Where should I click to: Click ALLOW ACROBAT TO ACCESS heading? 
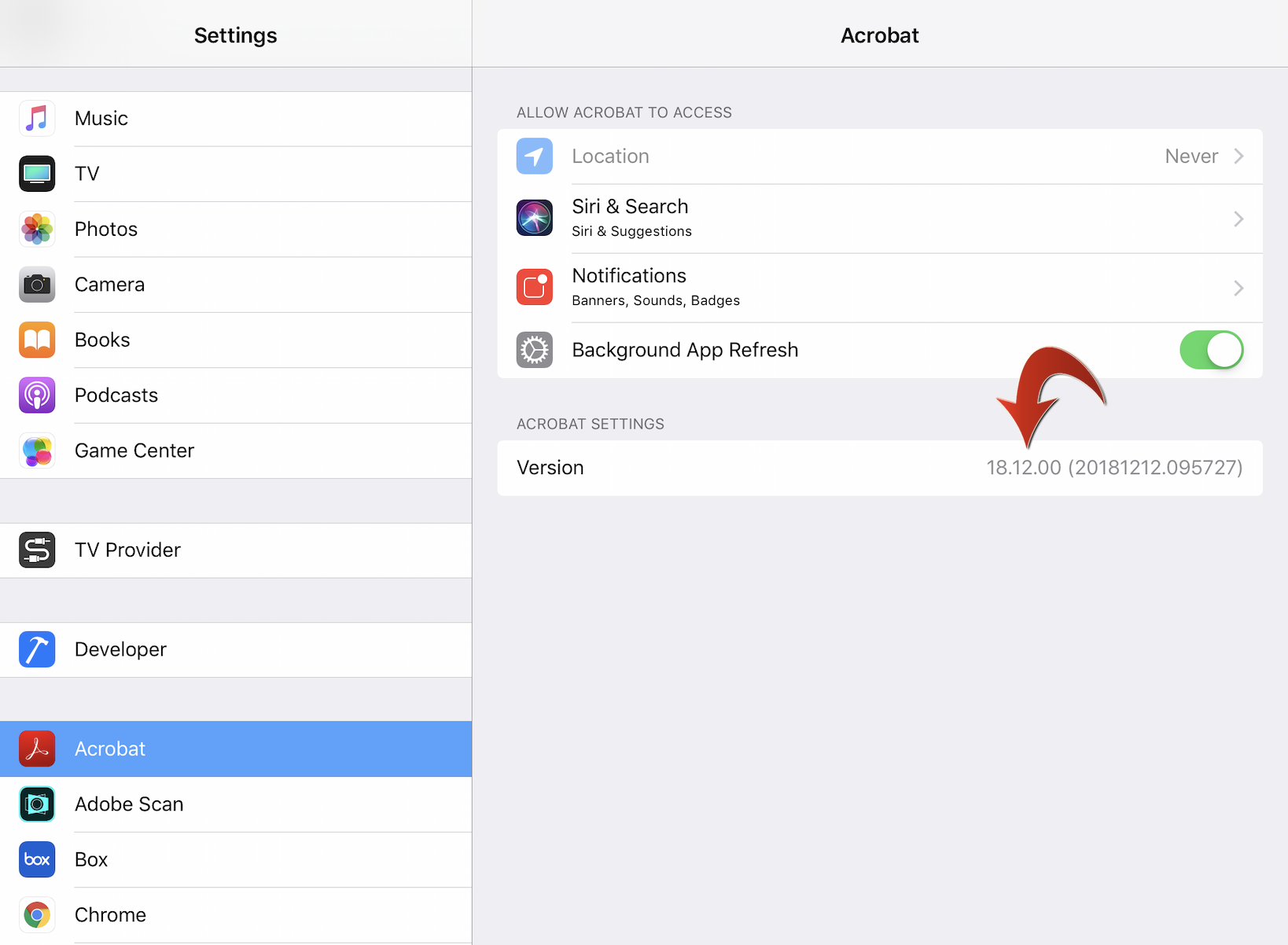624,112
